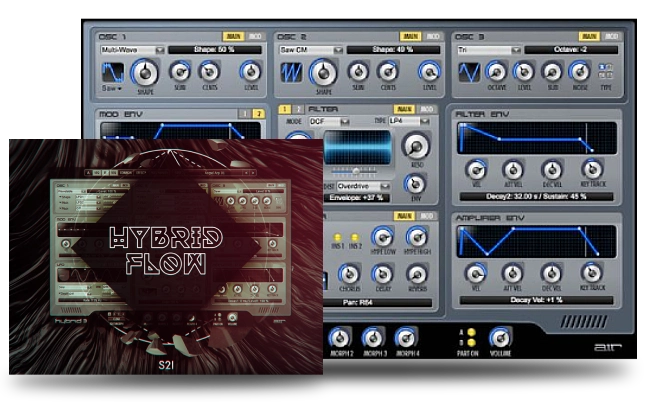Click the OSC 1 waveform display icon
Screen dimensions: 647x402
(x=113, y=73)
